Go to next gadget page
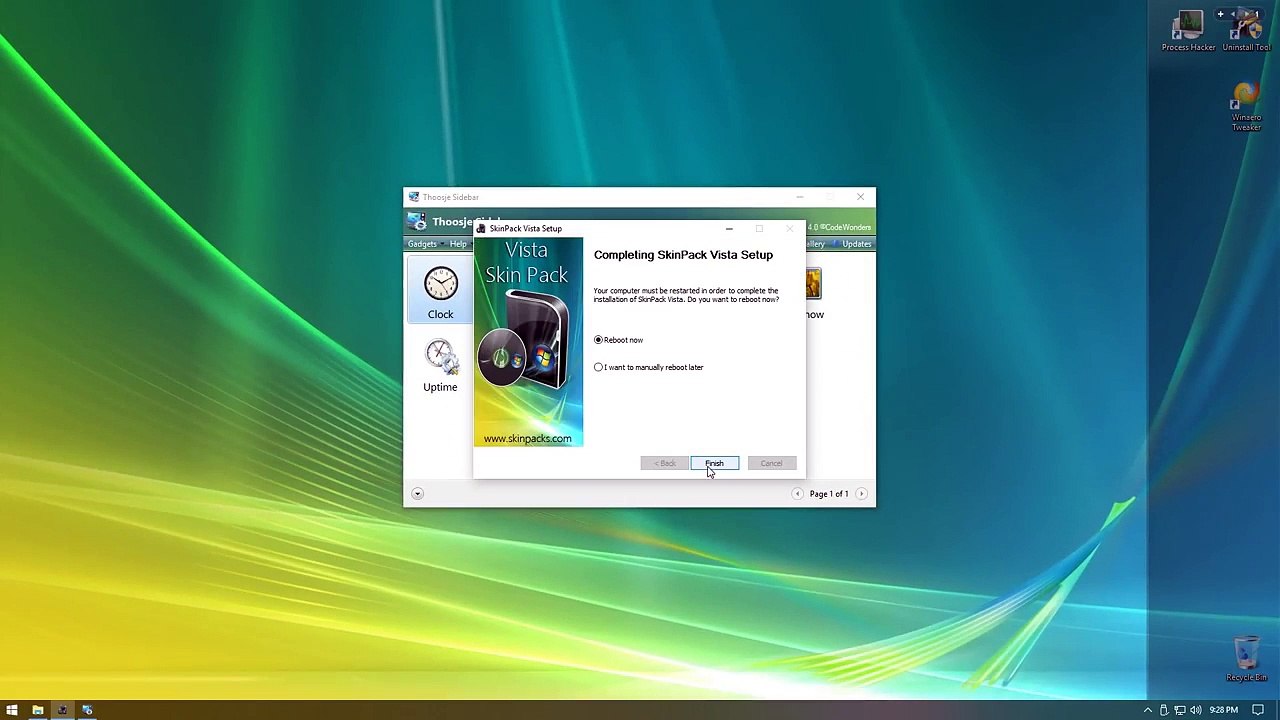The width and height of the screenshot is (1280, 720). pos(861,493)
